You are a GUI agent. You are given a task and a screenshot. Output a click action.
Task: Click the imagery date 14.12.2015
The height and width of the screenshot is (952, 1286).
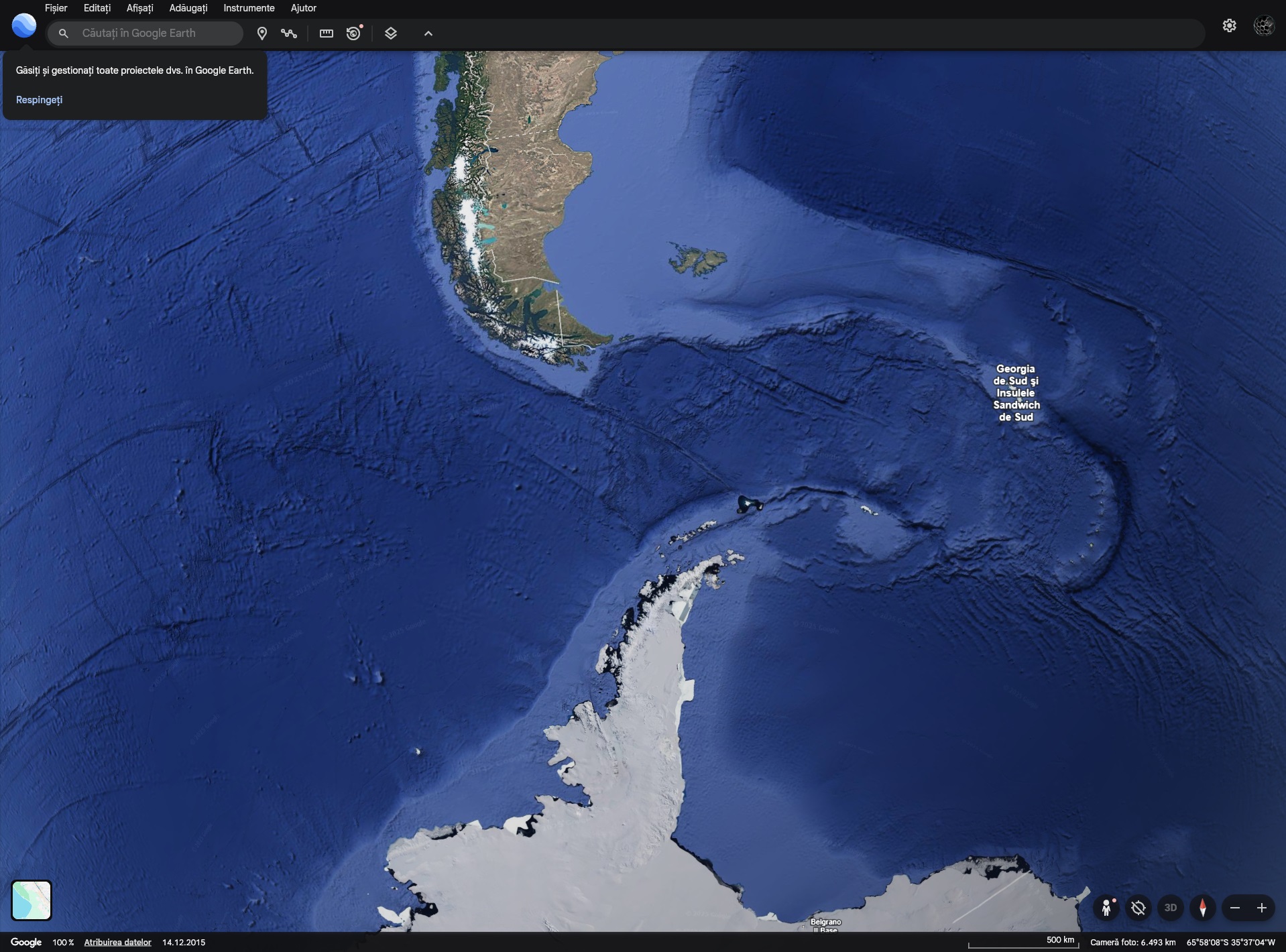184,943
